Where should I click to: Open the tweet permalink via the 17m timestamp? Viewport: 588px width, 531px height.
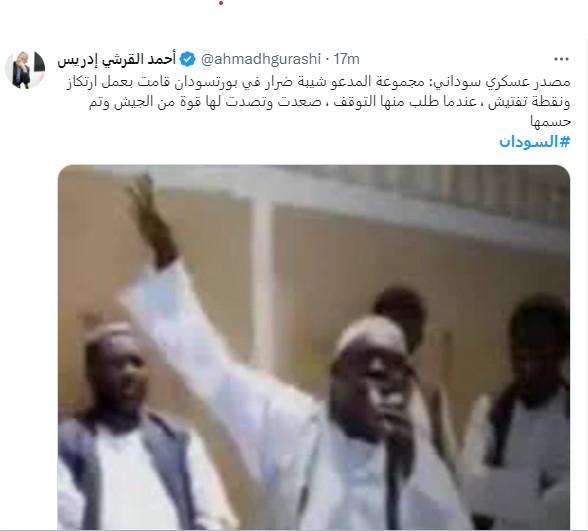[x=347, y=59]
